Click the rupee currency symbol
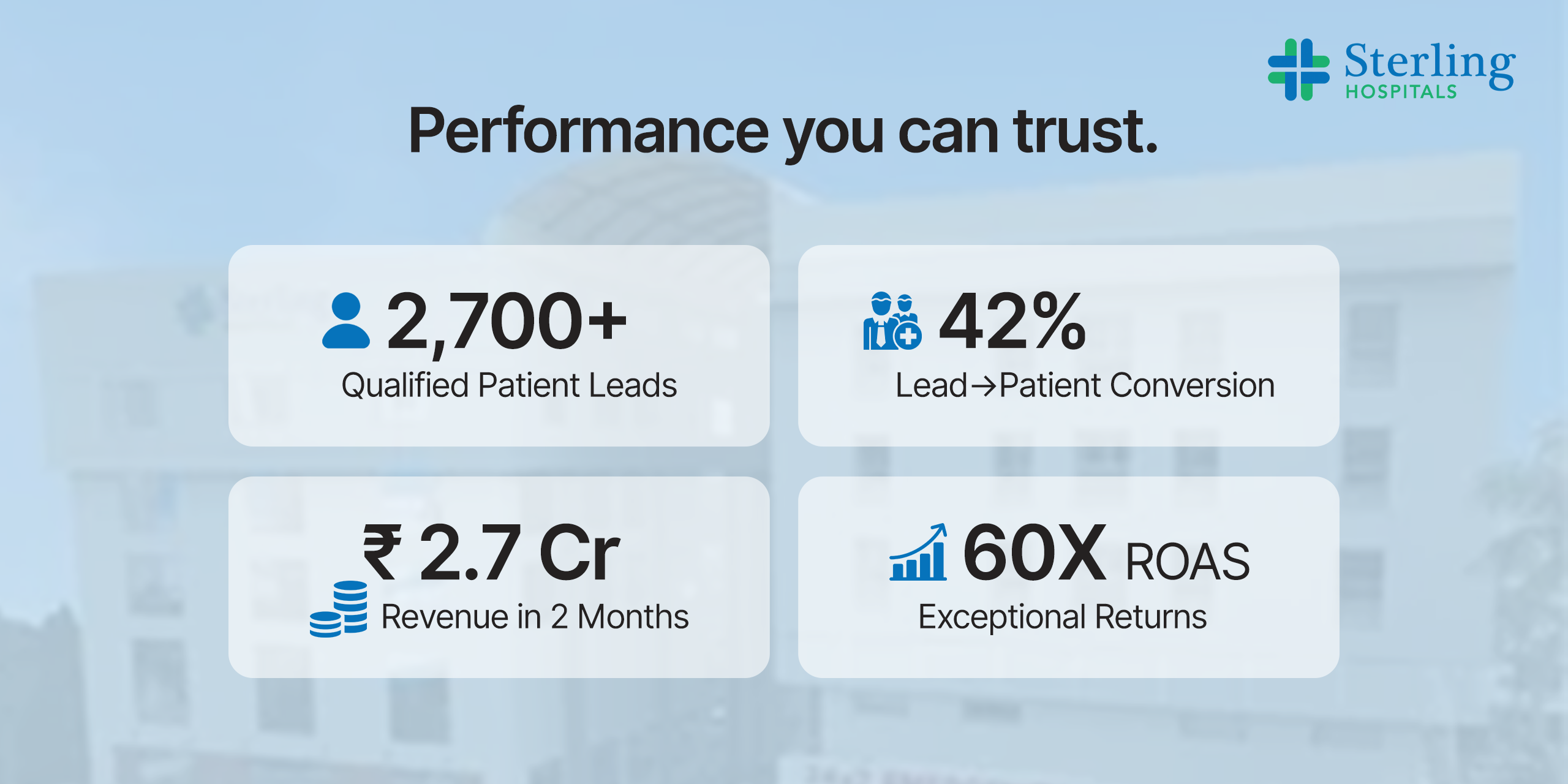 pyautogui.click(x=382, y=552)
